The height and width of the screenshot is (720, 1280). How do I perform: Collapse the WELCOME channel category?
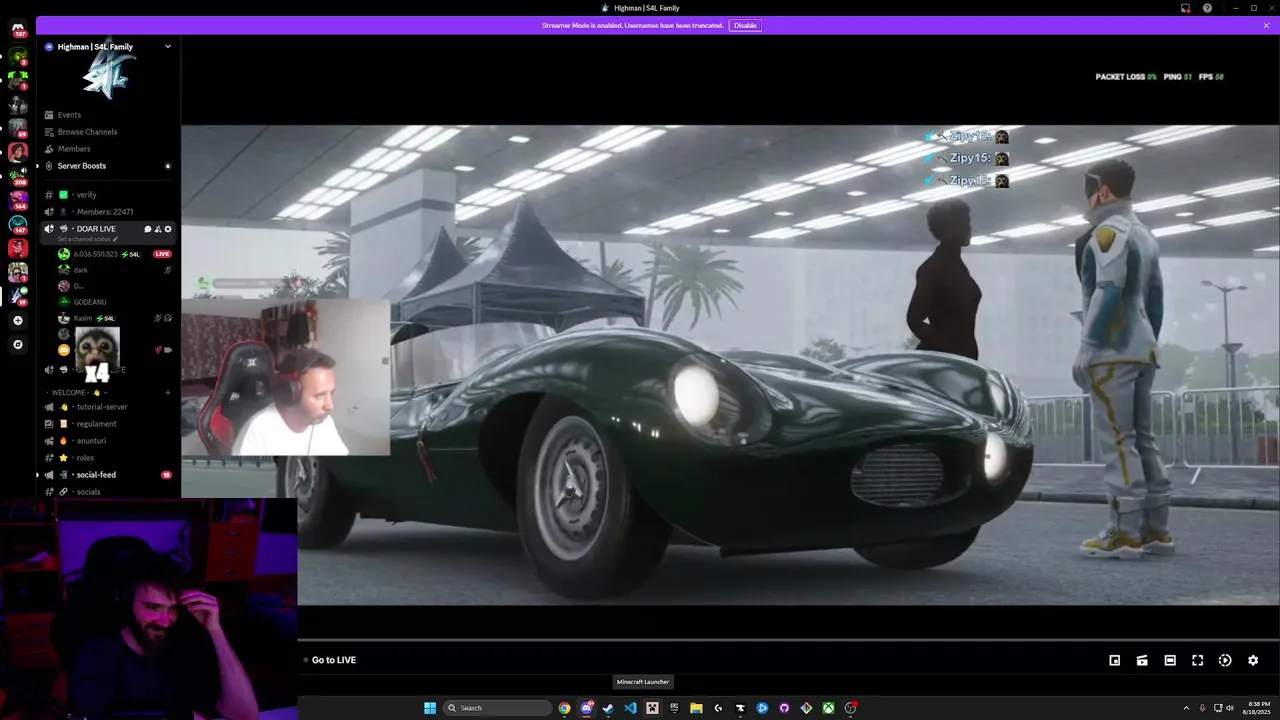(76, 393)
